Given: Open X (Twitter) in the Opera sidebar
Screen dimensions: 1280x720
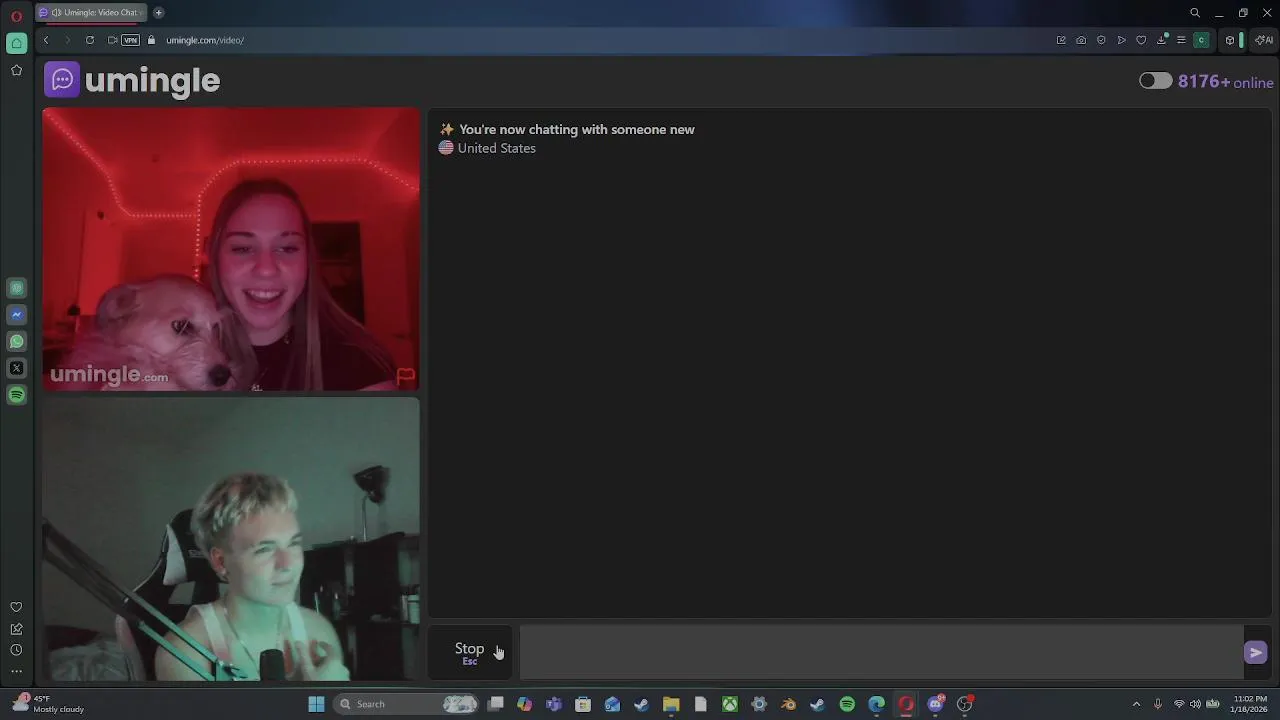Looking at the screenshot, I should pos(16,368).
